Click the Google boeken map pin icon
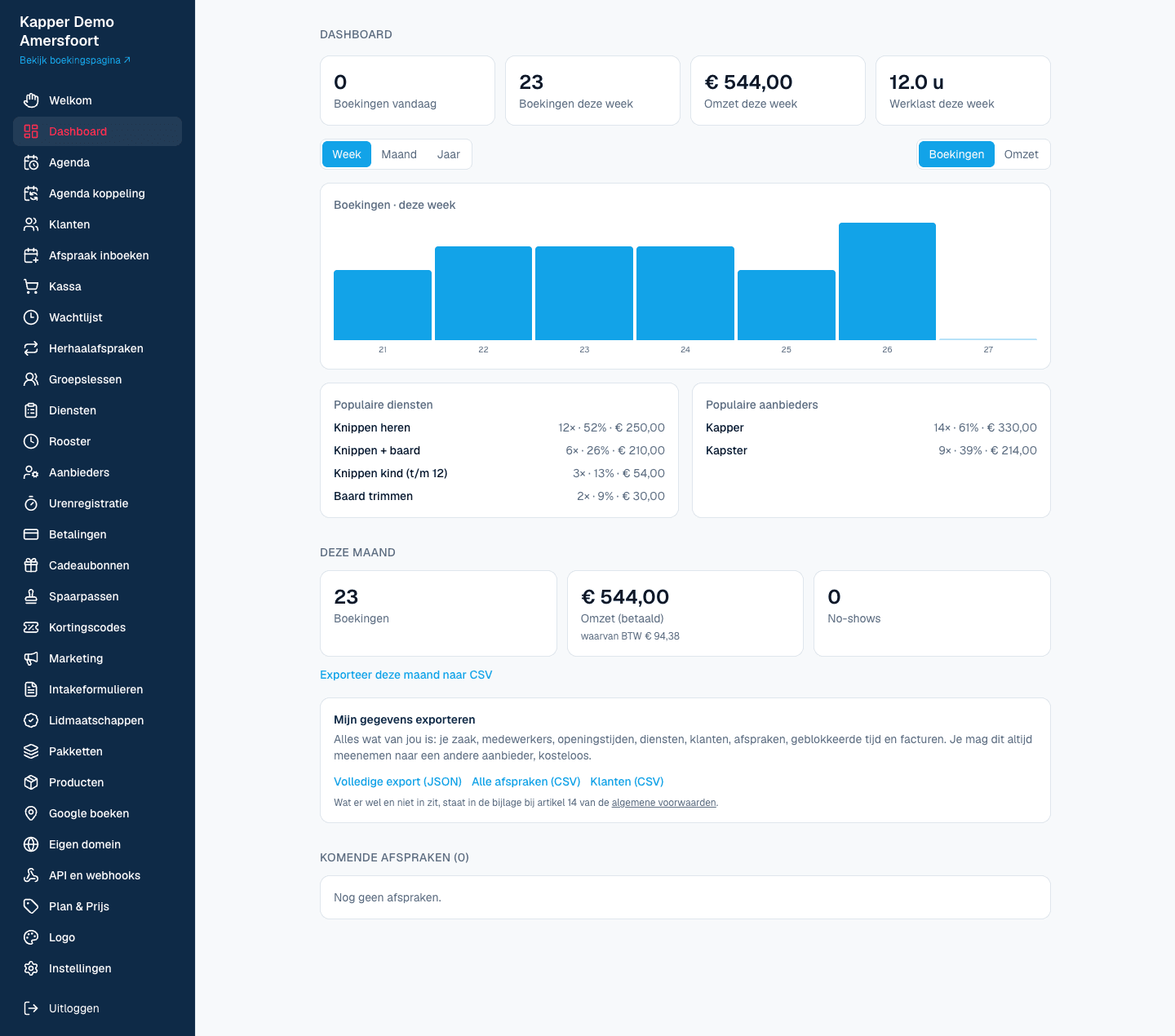 (31, 813)
